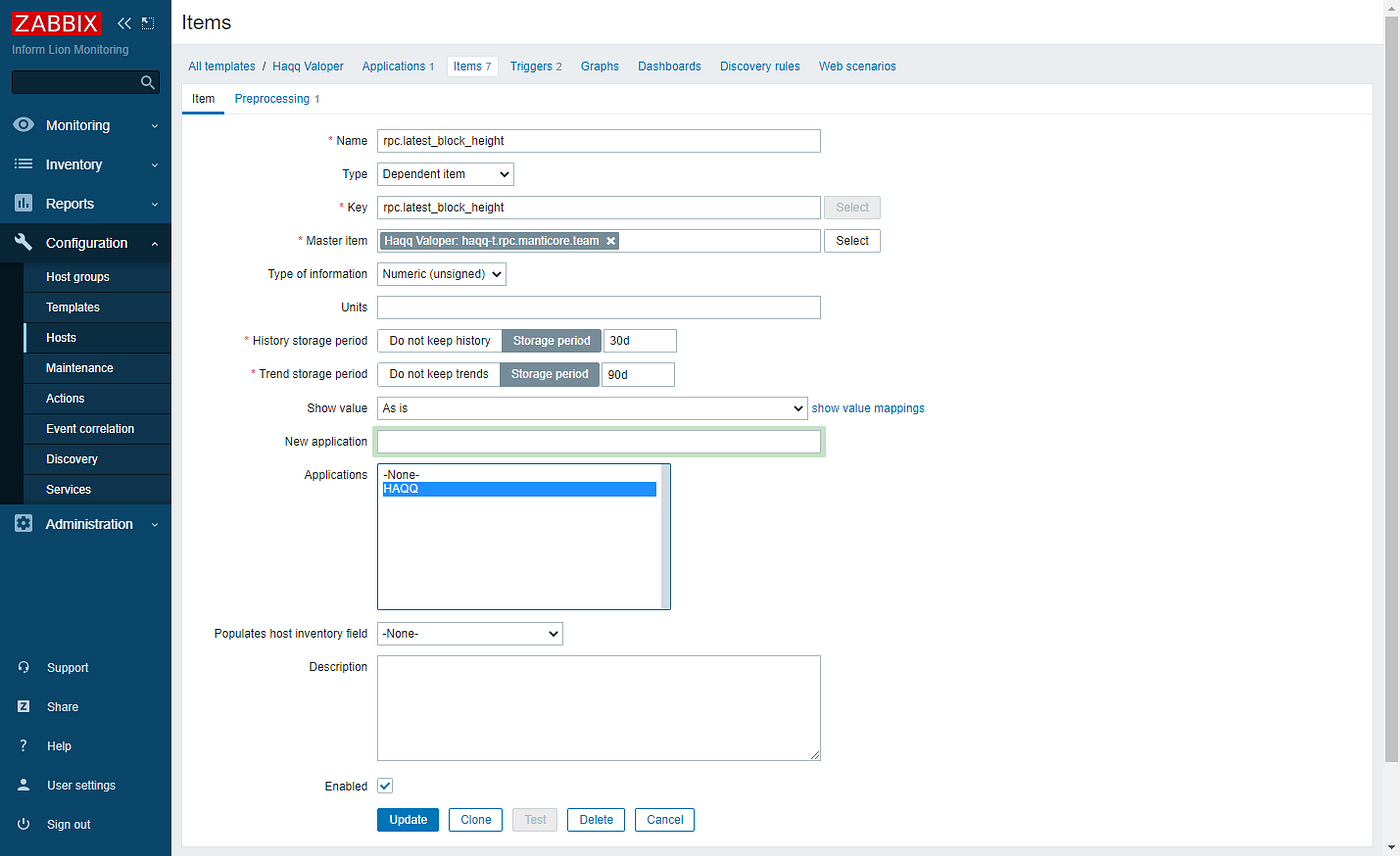
Task: Open the Haqq Valoper breadcrumb link
Action: [308, 66]
